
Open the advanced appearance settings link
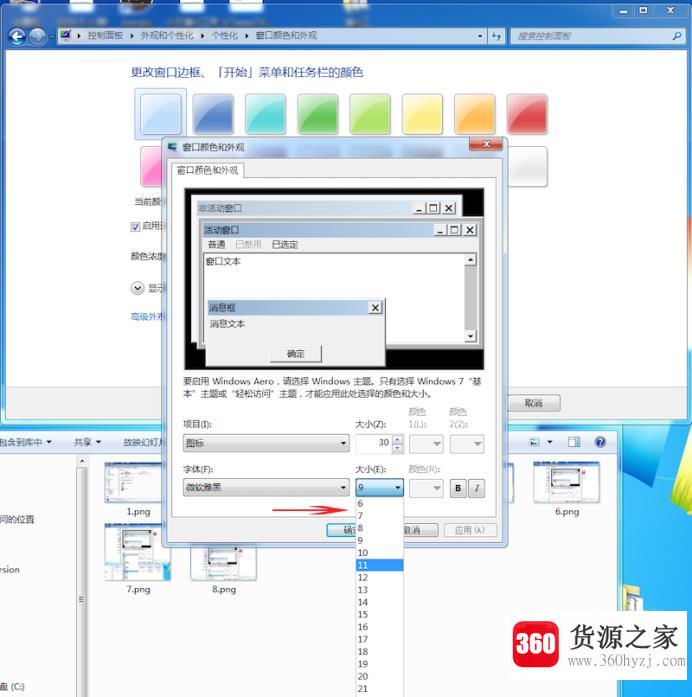(x=147, y=316)
